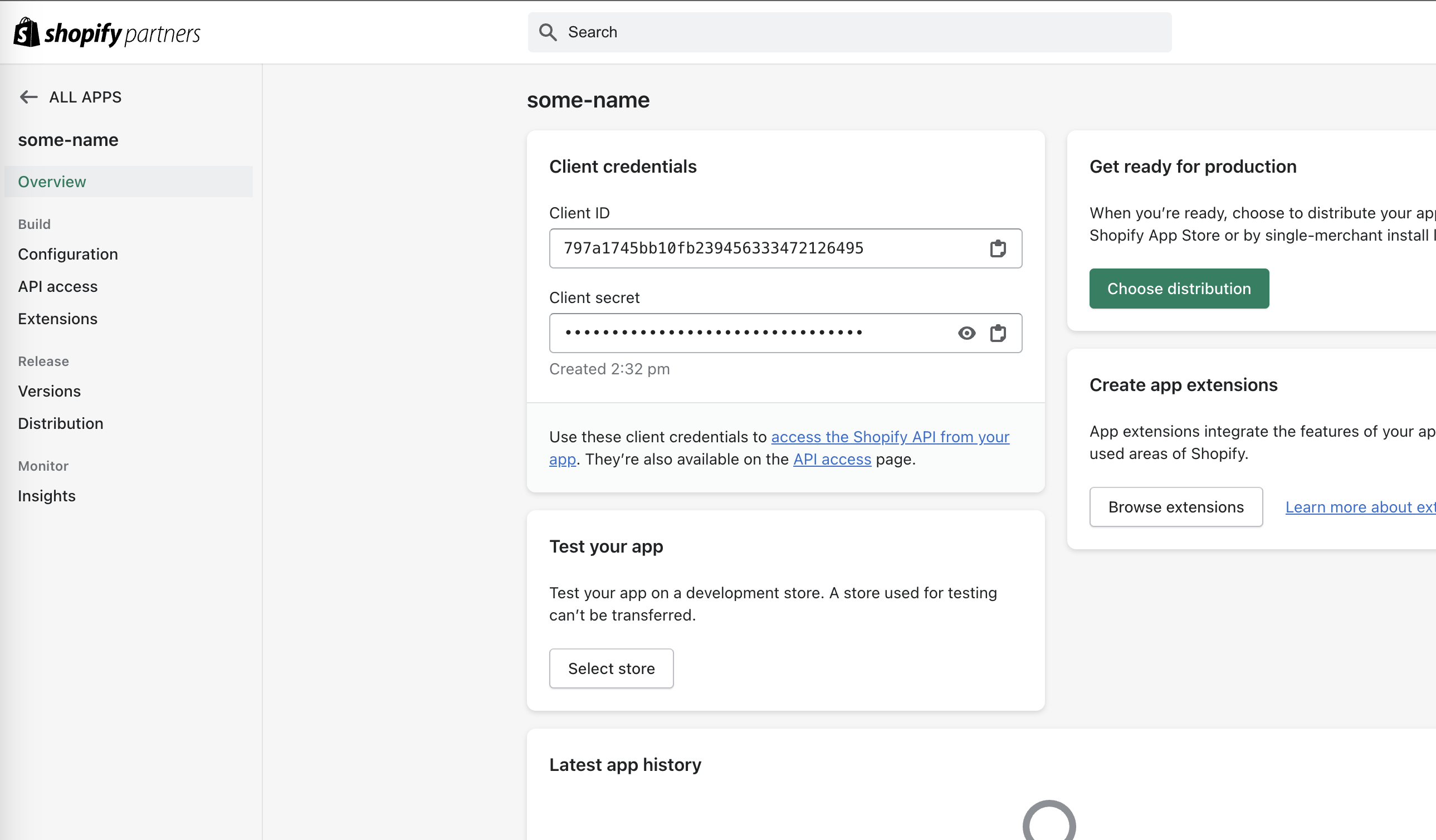The height and width of the screenshot is (840, 1436).
Task: Copy the Client secret to clipboard
Action: tap(997, 333)
